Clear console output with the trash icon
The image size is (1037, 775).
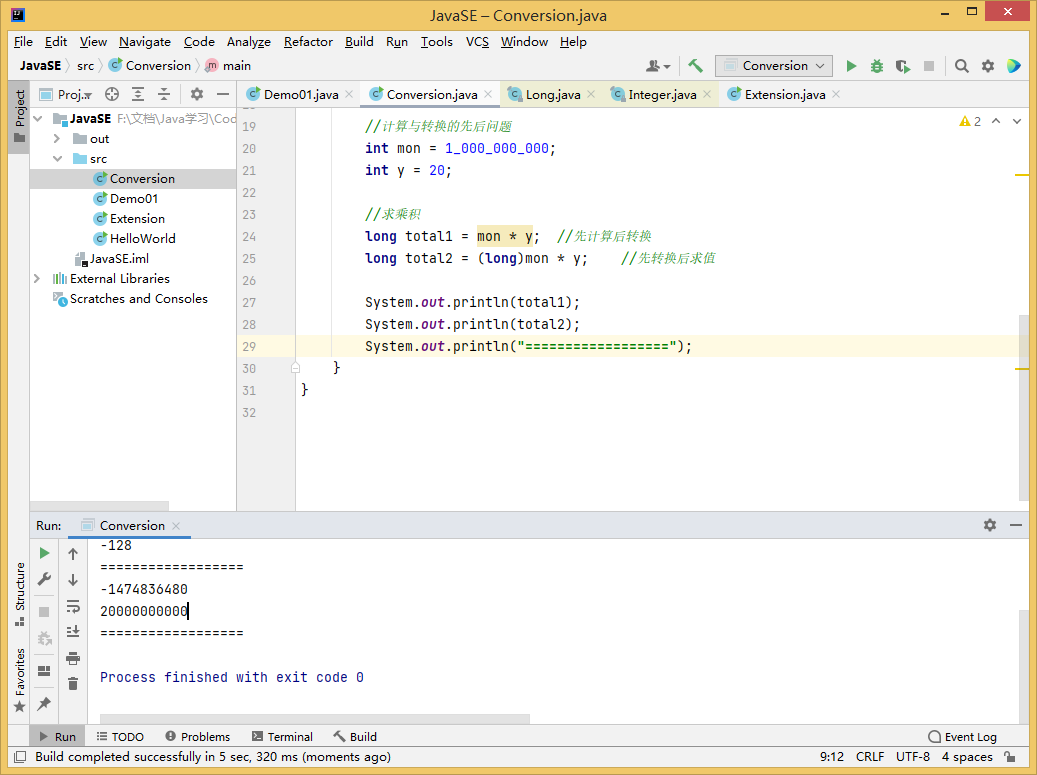[x=73, y=684]
